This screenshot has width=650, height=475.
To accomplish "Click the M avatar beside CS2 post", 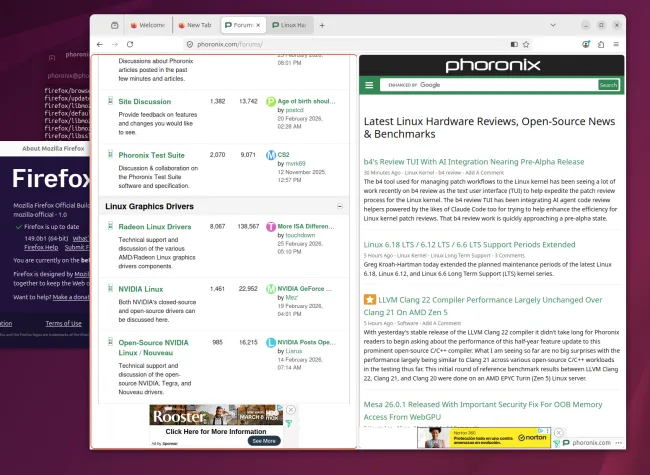I will (x=271, y=155).
